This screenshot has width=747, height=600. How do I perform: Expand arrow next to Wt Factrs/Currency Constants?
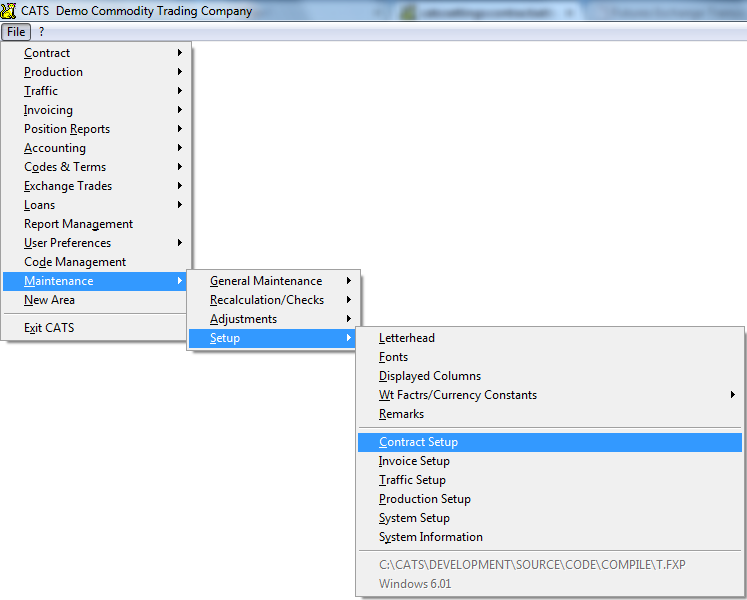(733, 395)
